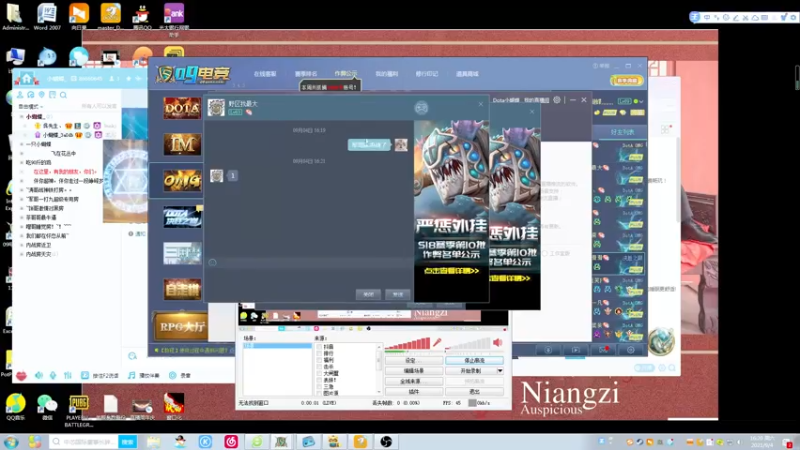The width and height of the screenshot is (800, 450).
Task: Toggle the 大闸蟹 source checkbox in OBS
Action: click(319, 373)
